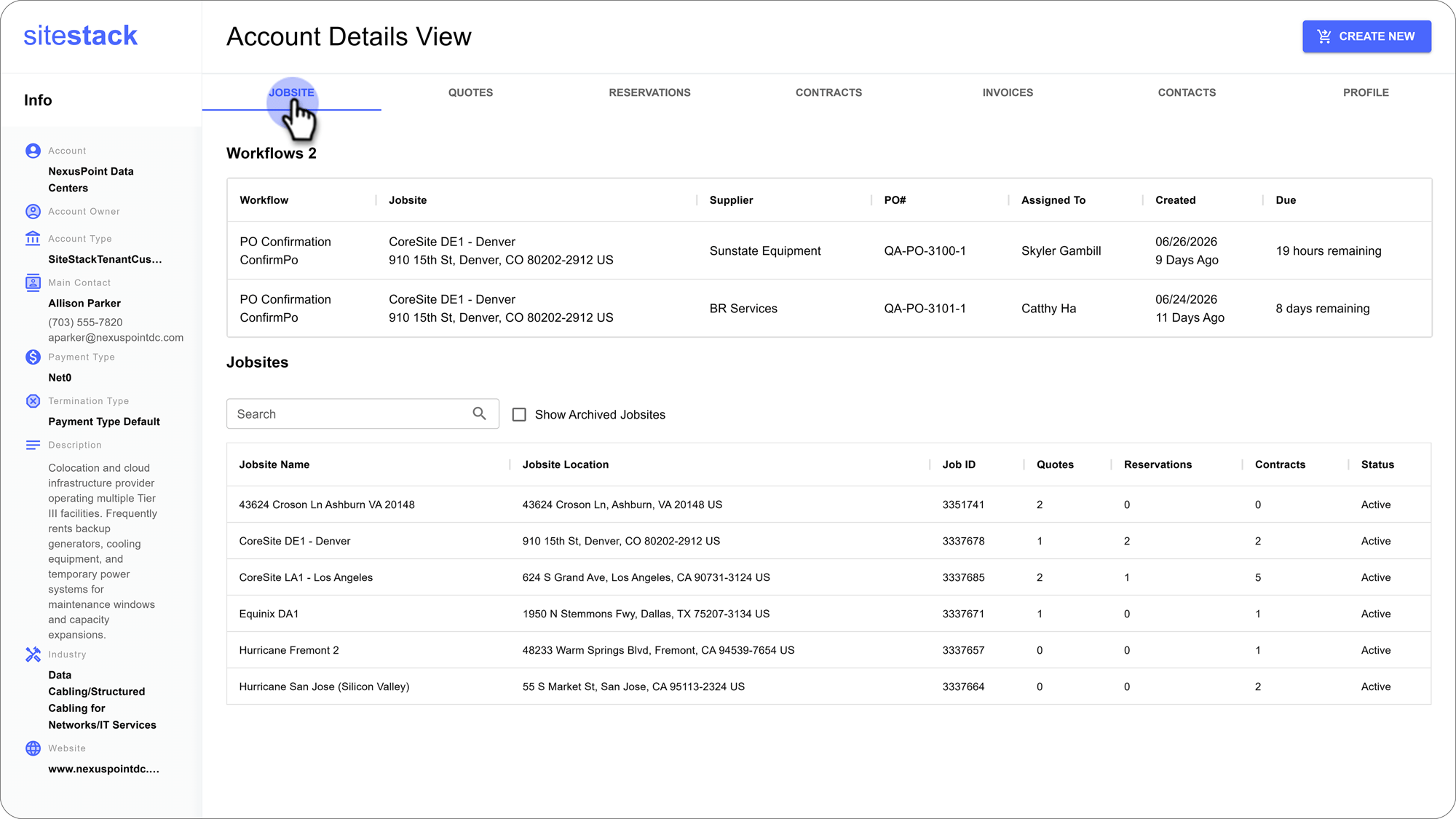Click the Account person icon in Info sidebar
This screenshot has height=819, width=1456.
click(x=33, y=151)
